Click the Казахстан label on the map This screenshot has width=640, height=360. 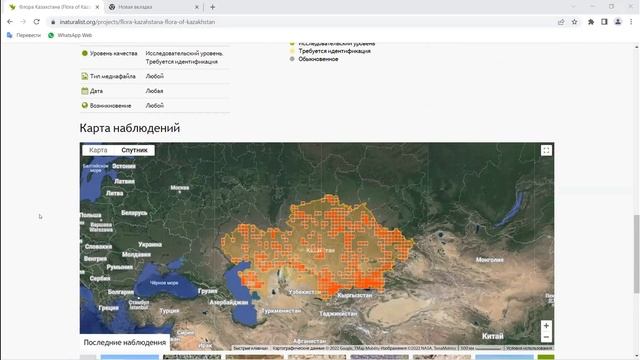coord(320,250)
